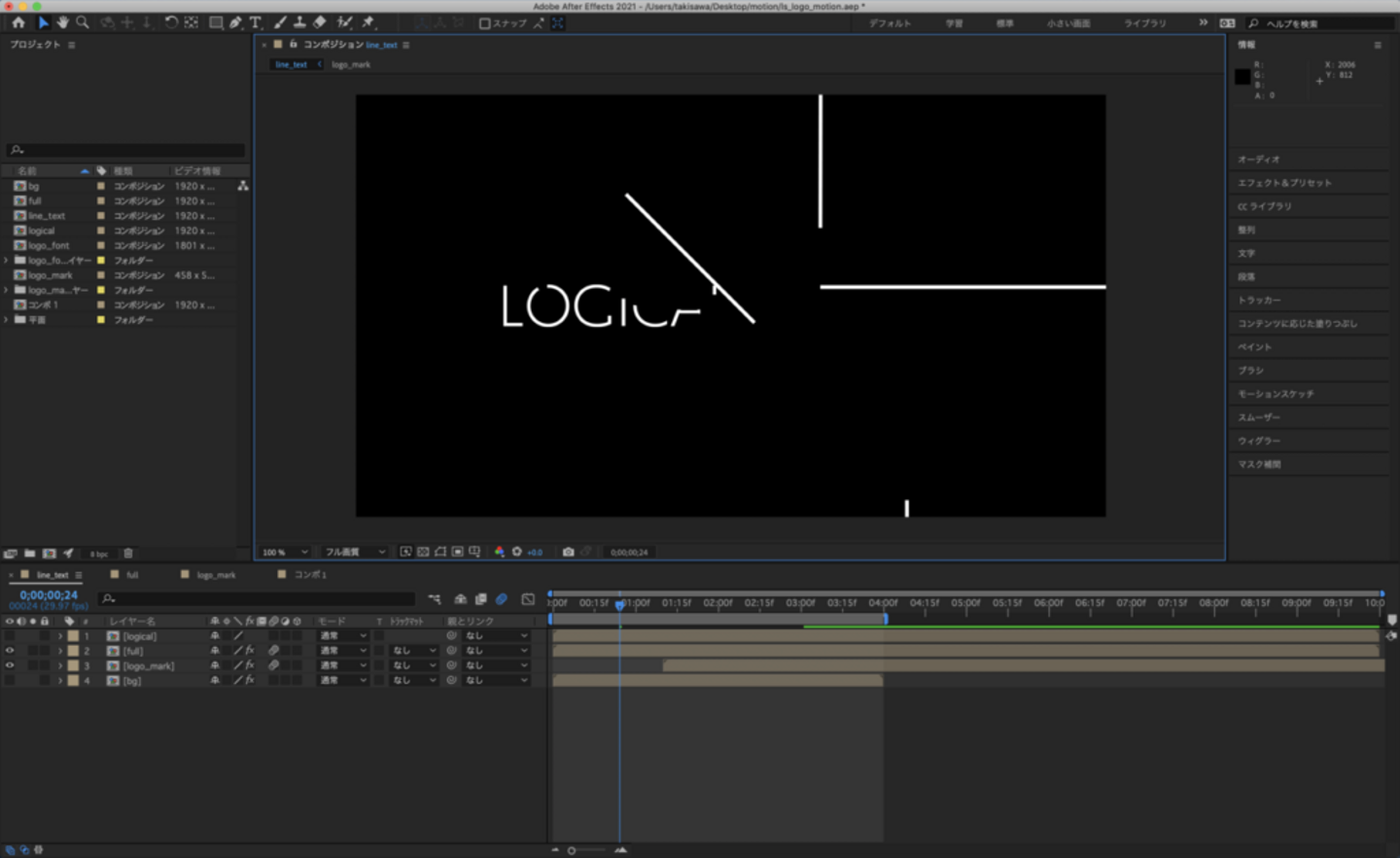Open blend mode dropdown for [logical] layer
Screen dimensions: 1400x858
tap(343, 636)
